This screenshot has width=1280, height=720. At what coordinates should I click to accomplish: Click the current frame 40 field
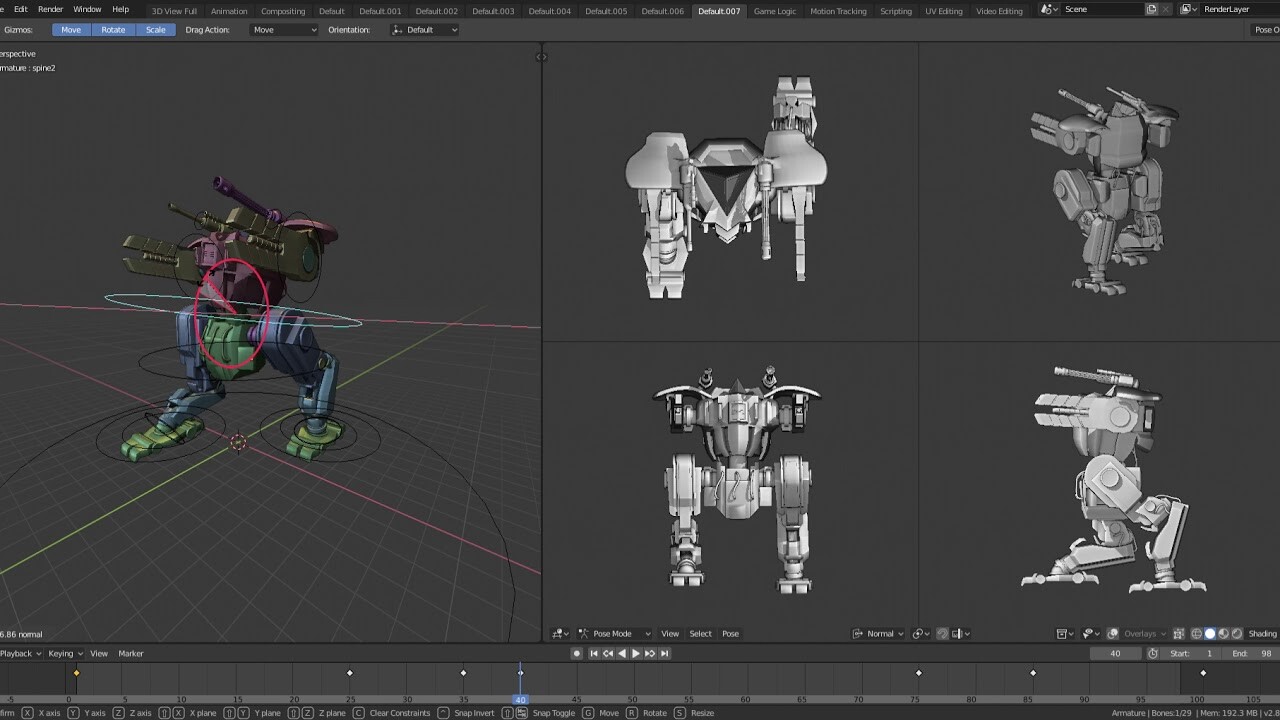point(1117,653)
